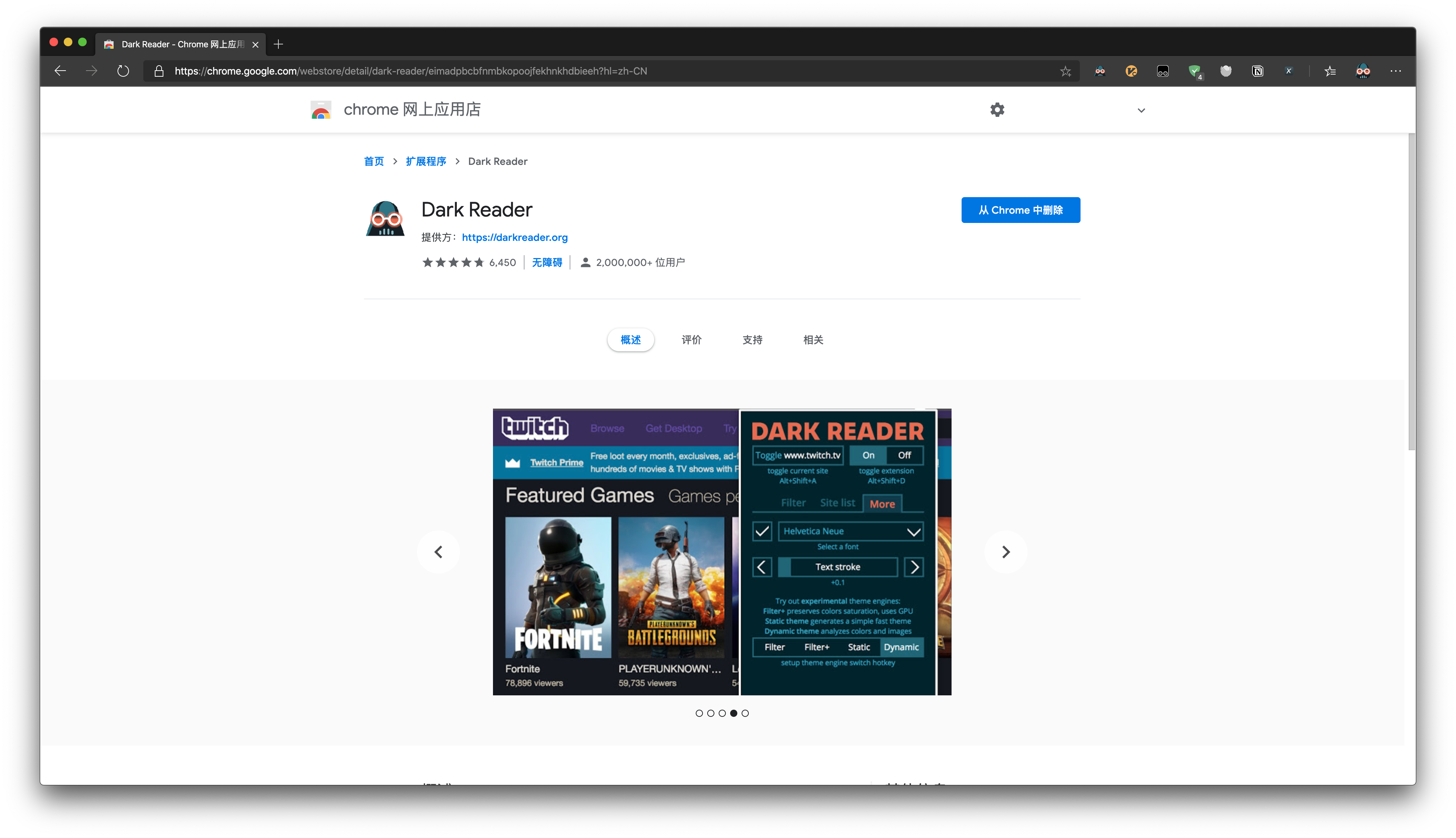Screen dimensions: 1456x838
Task: Click the 2,000,000+ 位用户 text
Action: [640, 262]
